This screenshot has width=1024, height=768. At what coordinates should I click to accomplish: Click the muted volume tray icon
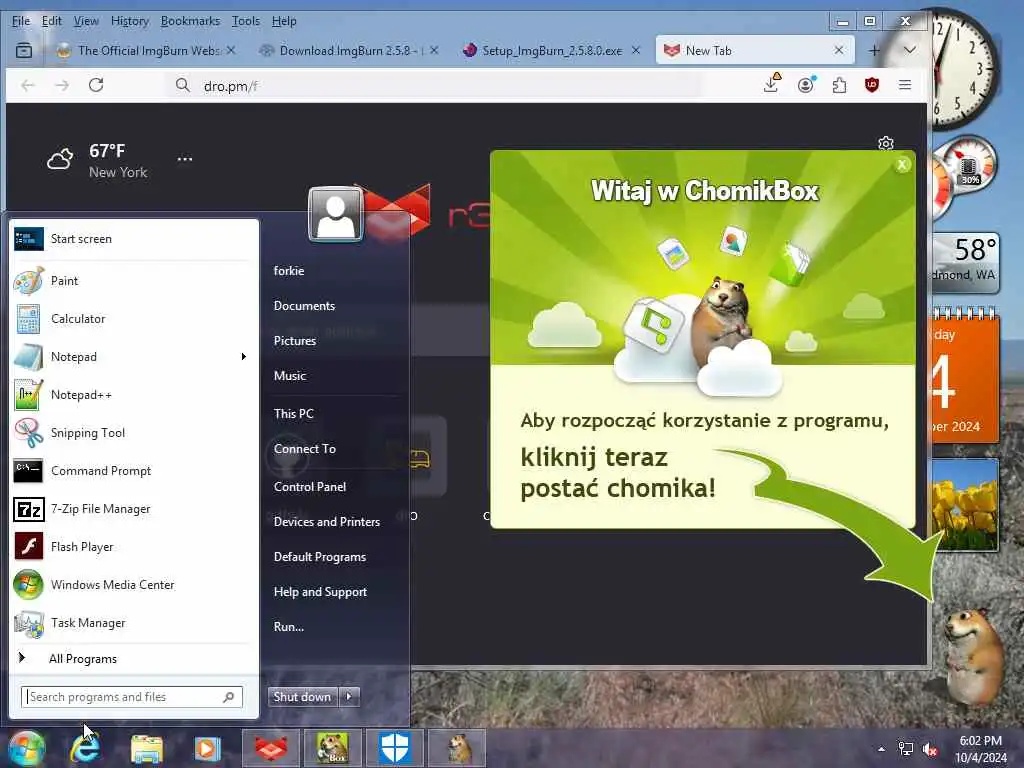pos(930,749)
